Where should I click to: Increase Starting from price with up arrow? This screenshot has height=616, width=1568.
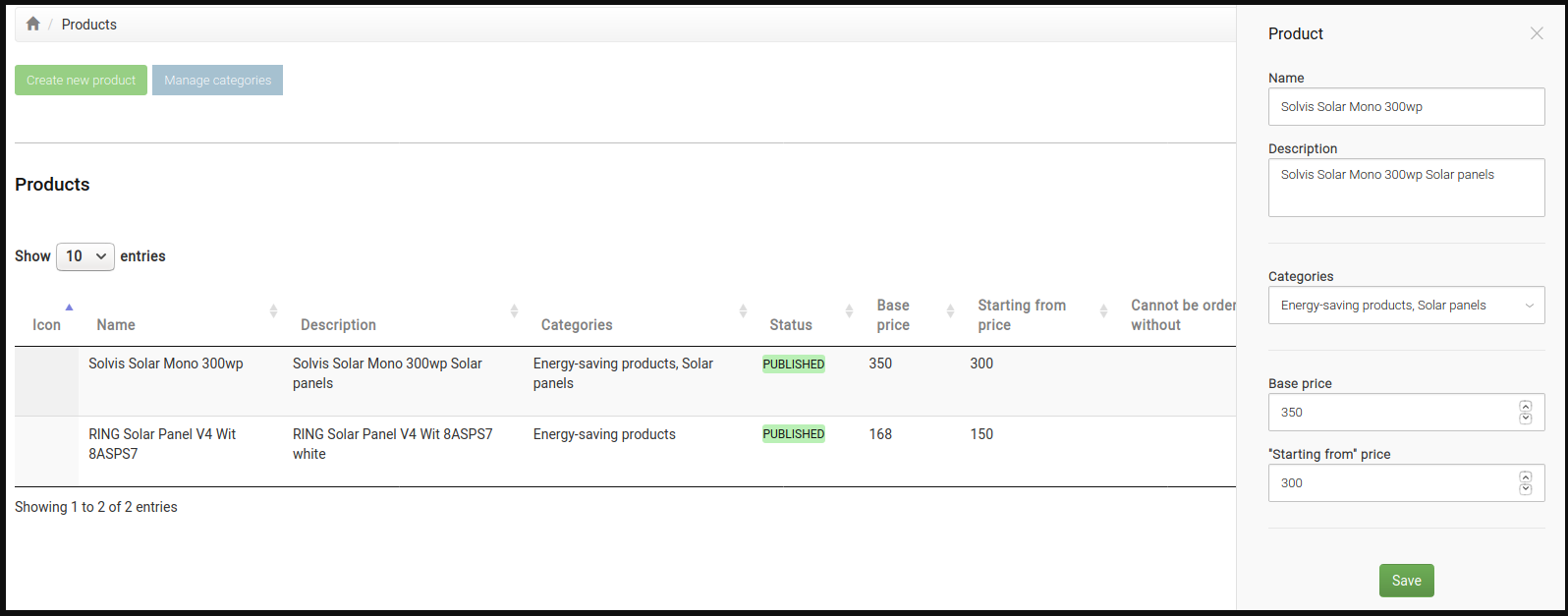tap(1525, 477)
